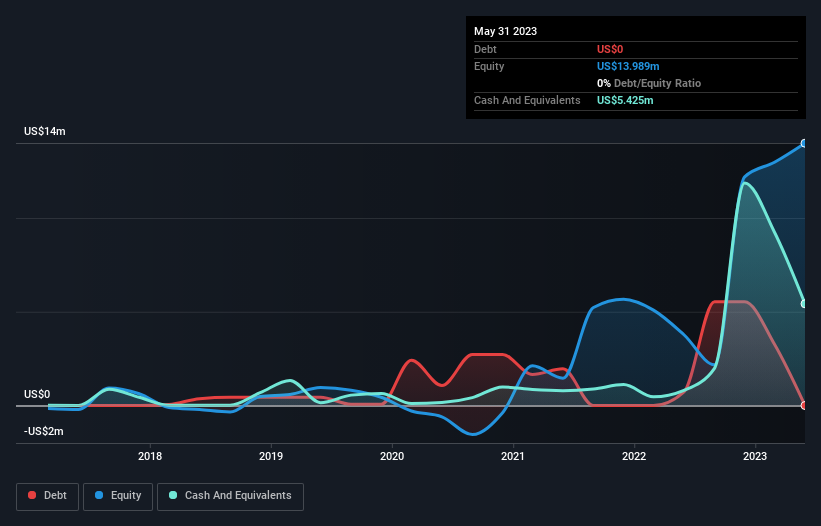821x526 pixels.
Task: Click the blue Equity legend dot
Action: tap(99, 495)
